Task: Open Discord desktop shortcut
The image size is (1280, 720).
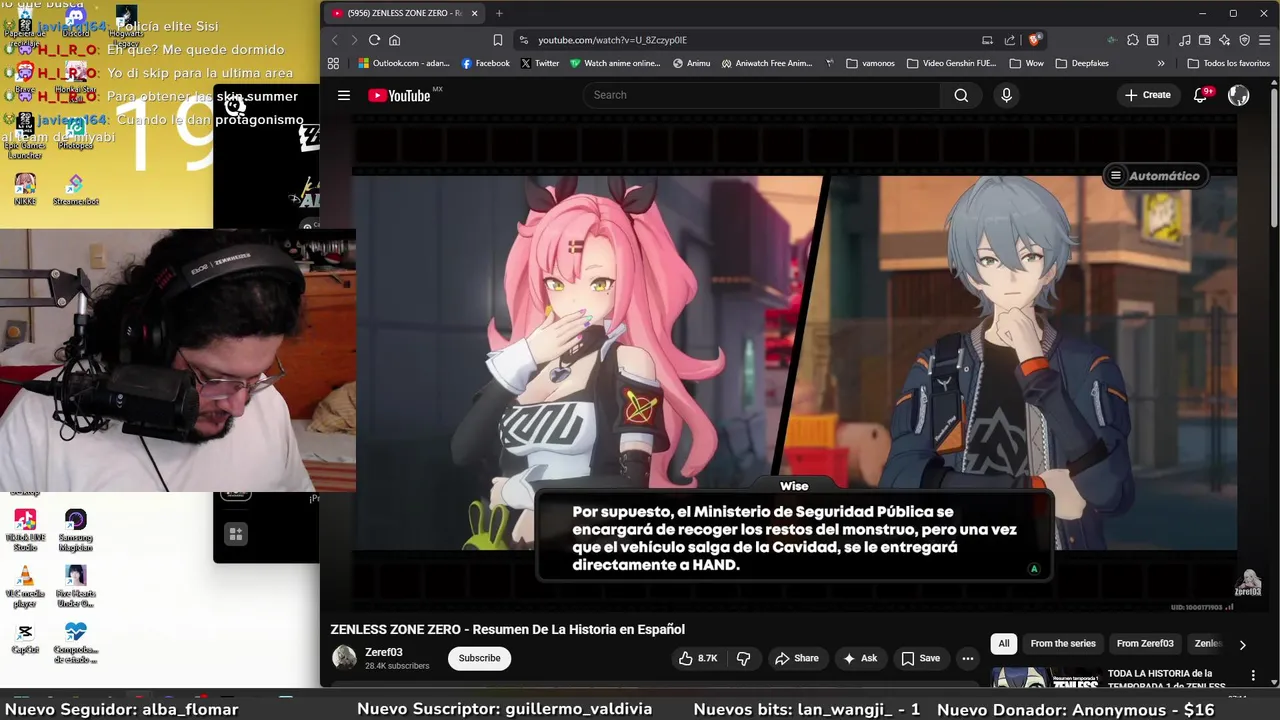Action: pyautogui.click(x=76, y=20)
